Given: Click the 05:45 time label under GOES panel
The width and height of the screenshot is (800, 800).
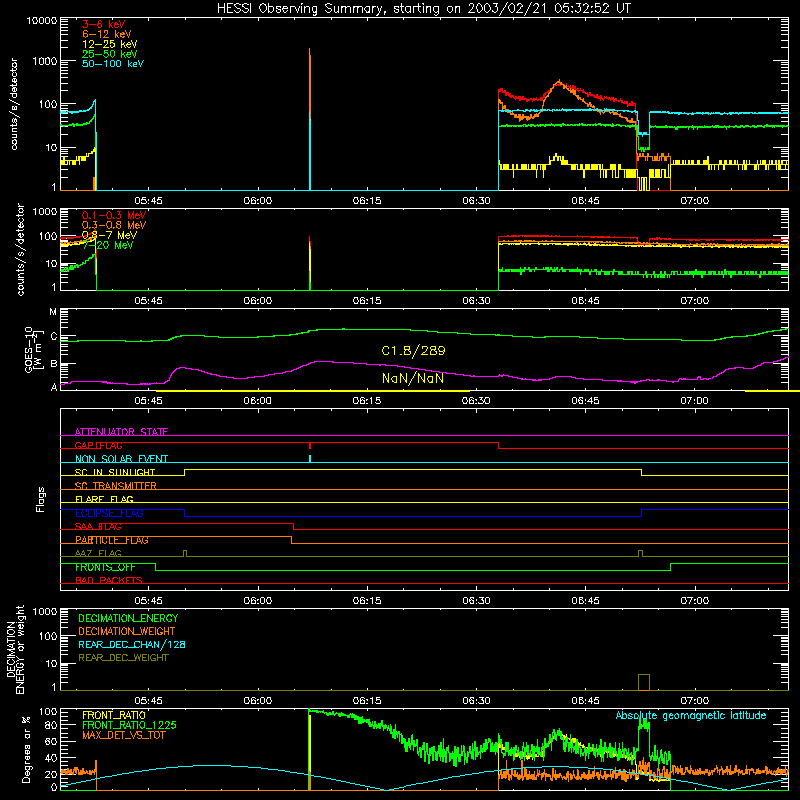Looking at the screenshot, I should 148,401.
